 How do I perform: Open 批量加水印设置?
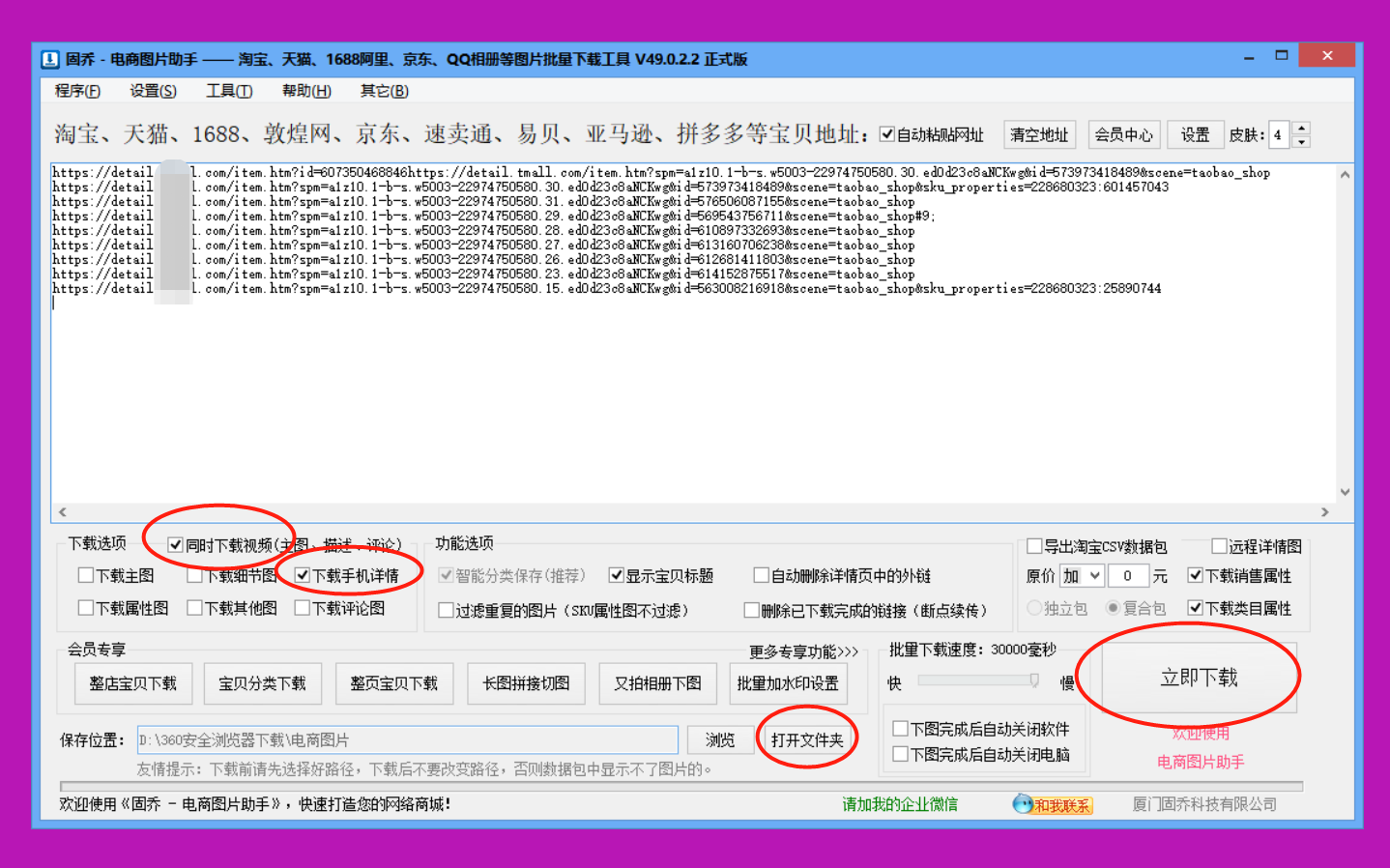coord(788,683)
